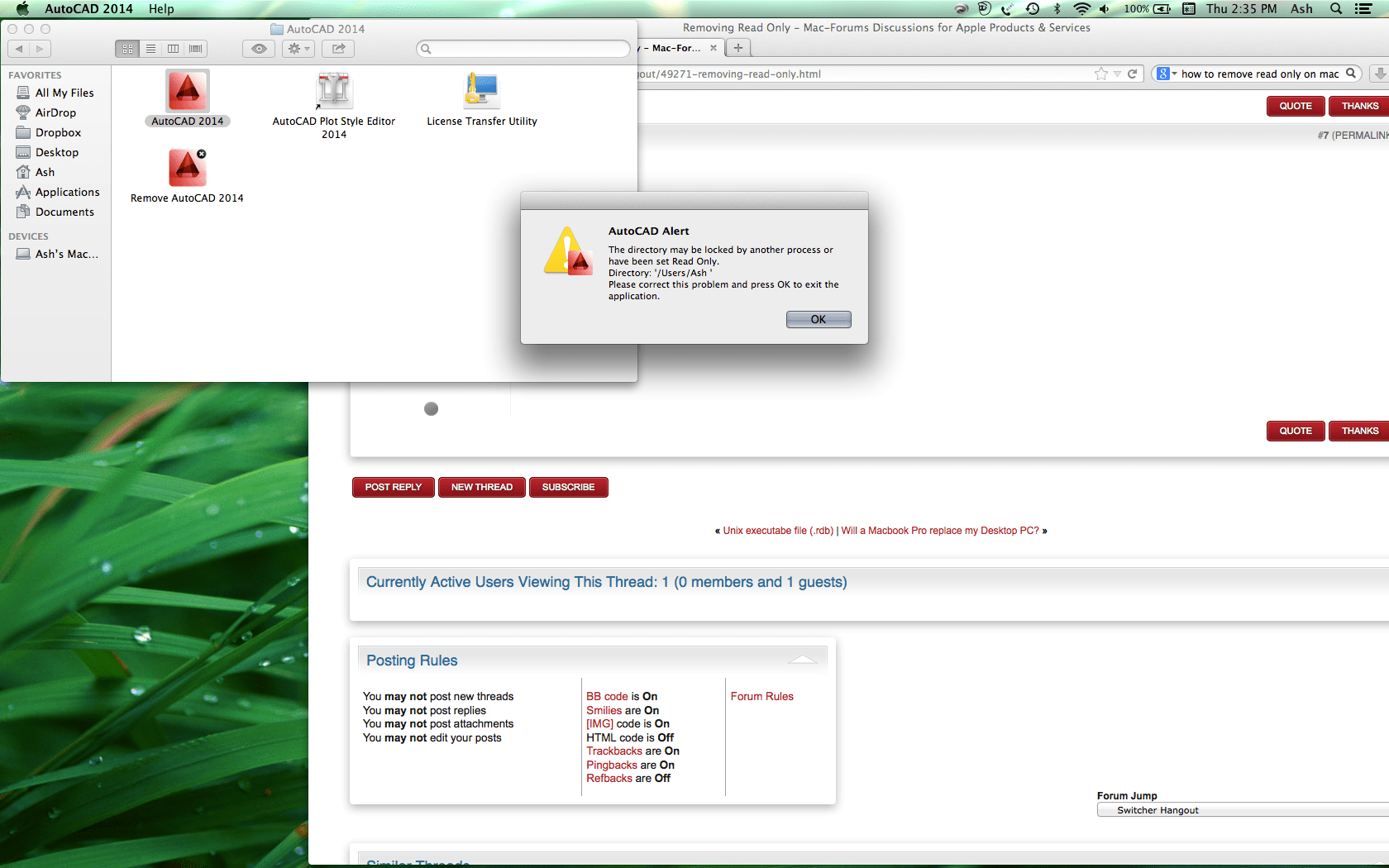Switch Finder to Cover Flow view
The height and width of the screenshot is (868, 1389).
[196, 49]
